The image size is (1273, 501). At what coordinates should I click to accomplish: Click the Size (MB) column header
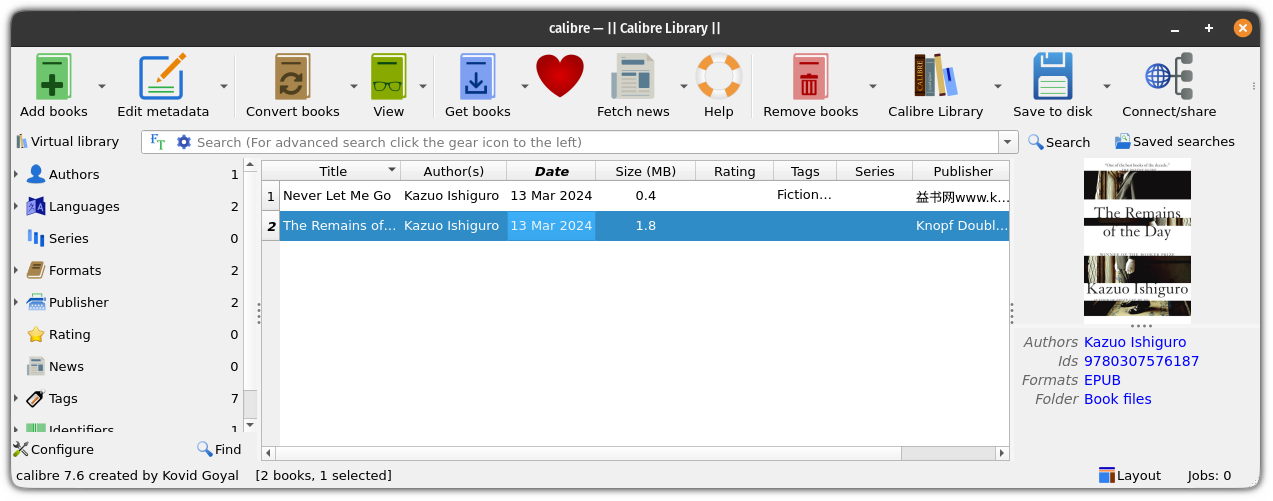point(645,171)
